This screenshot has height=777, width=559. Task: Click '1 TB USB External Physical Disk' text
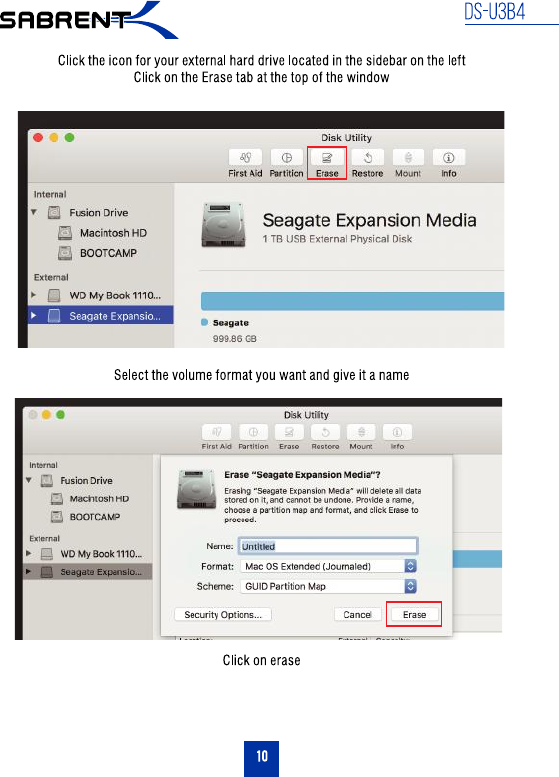click(x=337, y=239)
